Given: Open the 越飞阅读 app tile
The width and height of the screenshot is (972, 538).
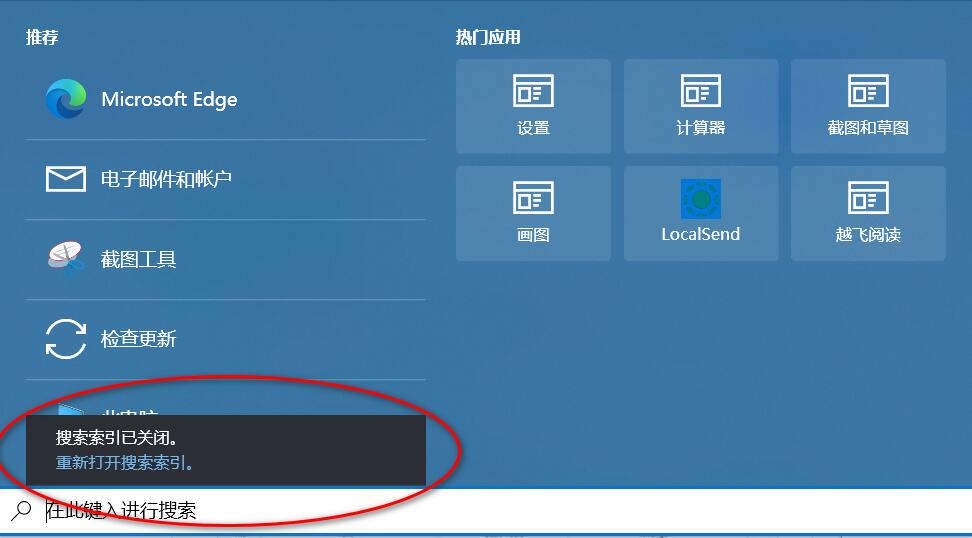Looking at the screenshot, I should (867, 213).
